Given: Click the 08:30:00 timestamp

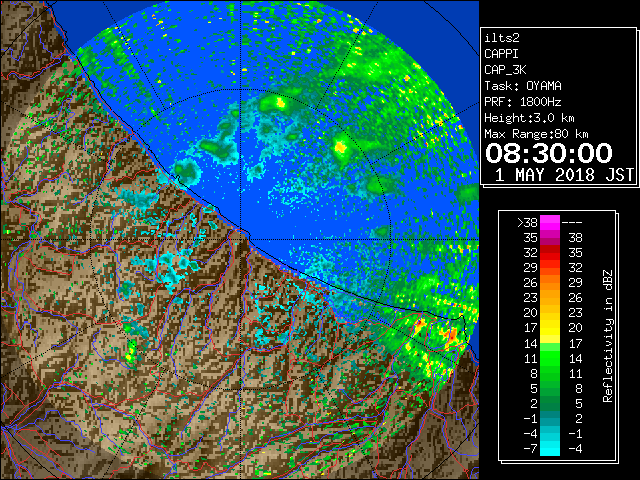Looking at the screenshot, I should (x=549, y=153).
